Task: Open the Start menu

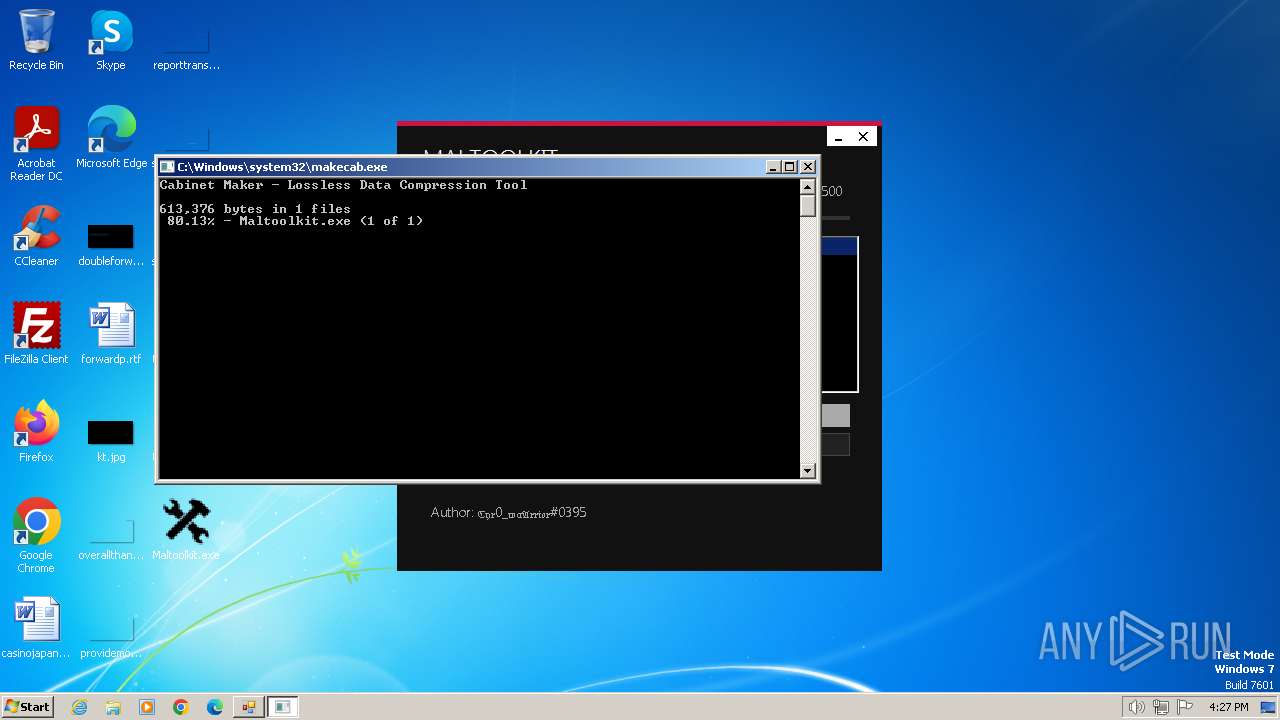Action: tap(27, 707)
